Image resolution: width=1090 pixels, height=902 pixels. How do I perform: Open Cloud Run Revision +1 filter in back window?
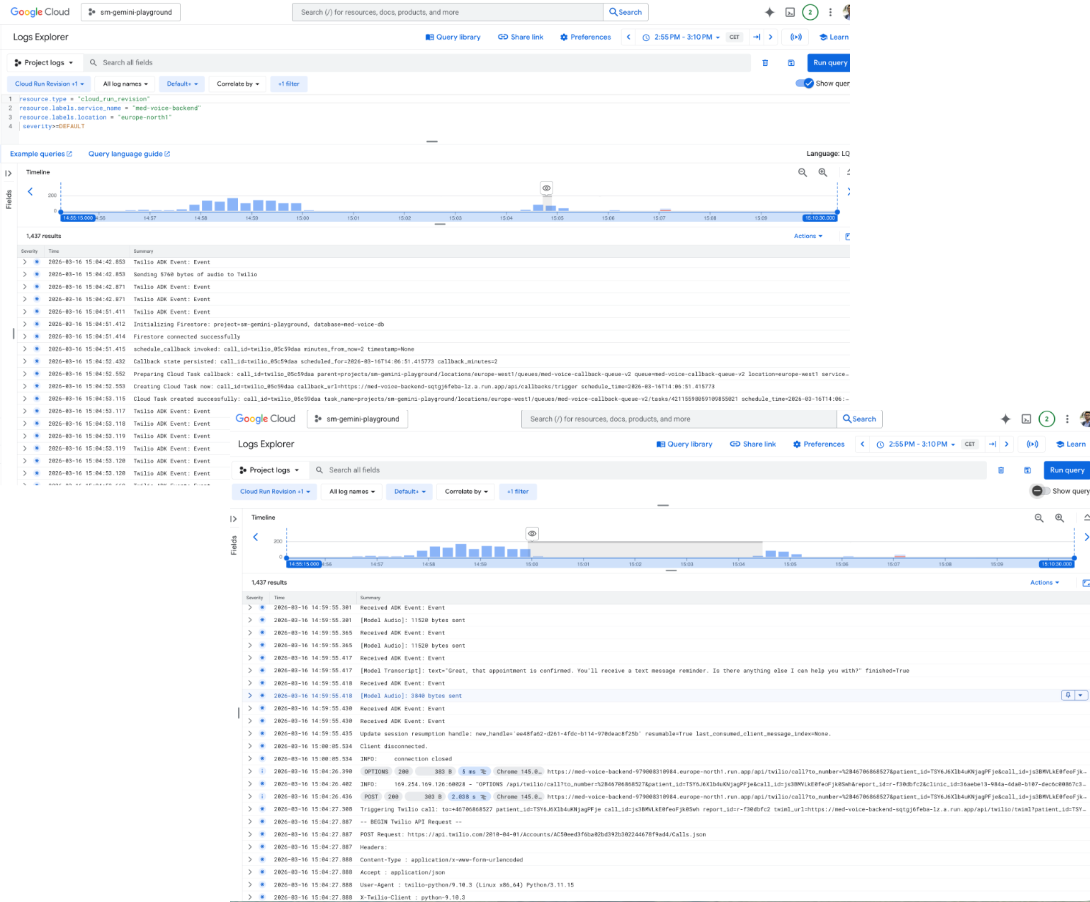click(49, 84)
